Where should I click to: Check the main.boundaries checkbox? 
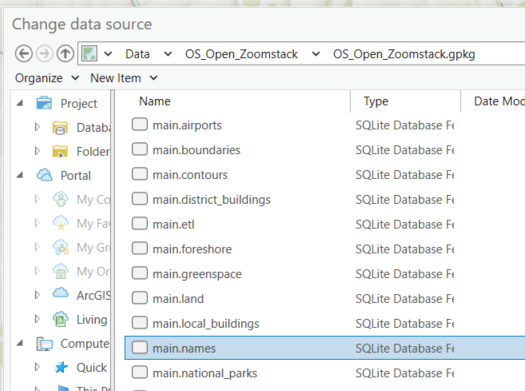point(140,149)
